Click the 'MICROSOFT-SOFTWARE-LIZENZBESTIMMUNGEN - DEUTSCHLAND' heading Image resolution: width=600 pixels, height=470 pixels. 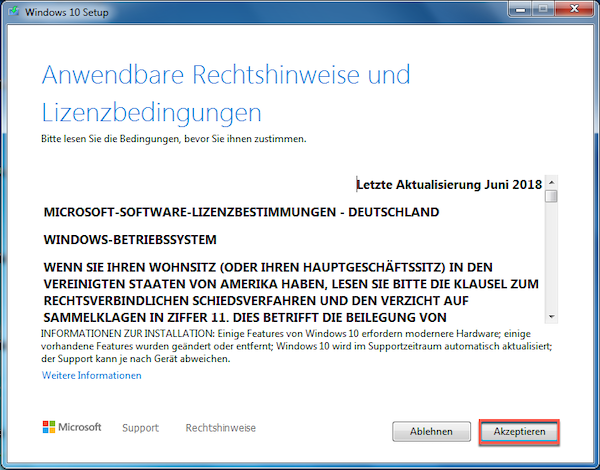coord(241,212)
